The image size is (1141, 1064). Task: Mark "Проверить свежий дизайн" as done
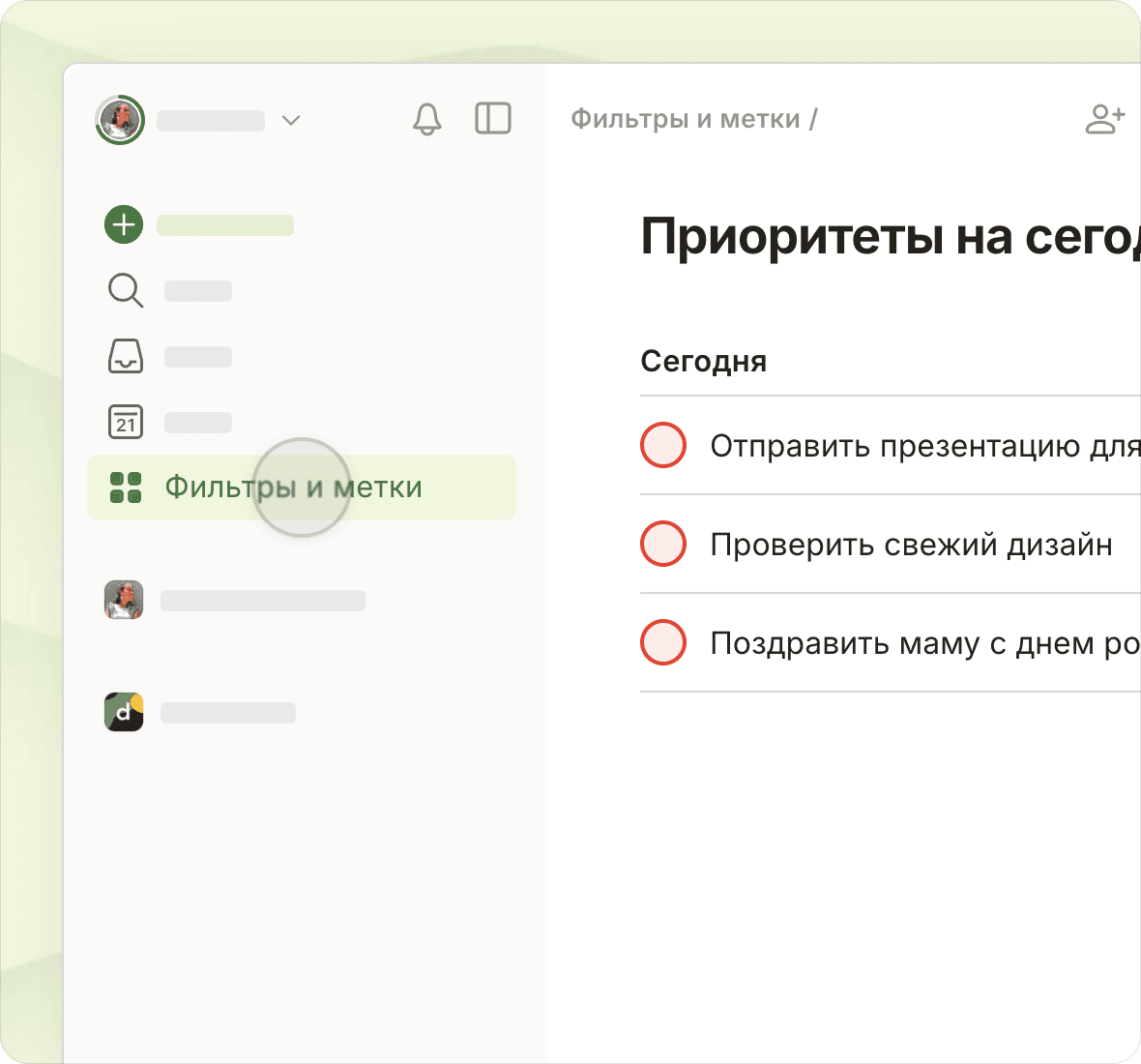663,545
